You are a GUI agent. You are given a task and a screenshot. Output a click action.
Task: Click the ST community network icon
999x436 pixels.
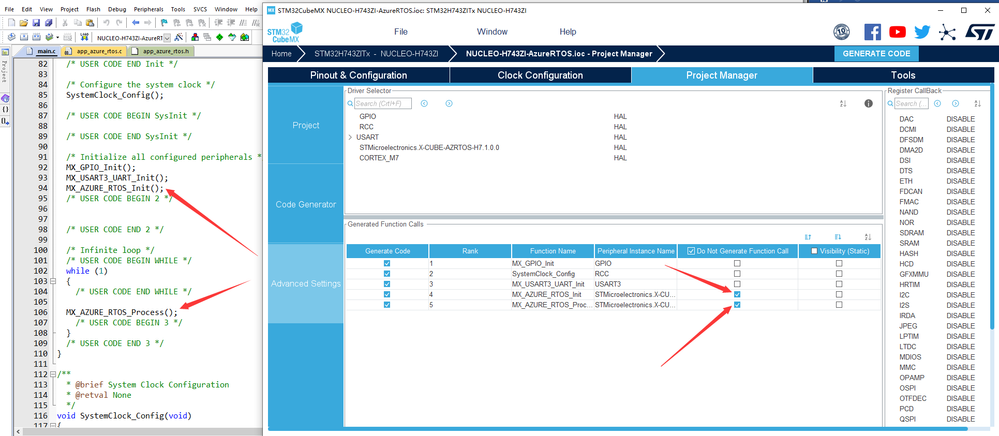(948, 32)
